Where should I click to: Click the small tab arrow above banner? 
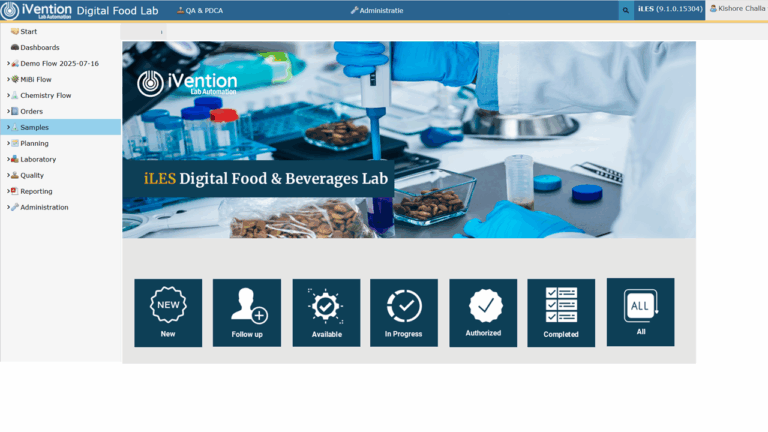click(x=161, y=32)
